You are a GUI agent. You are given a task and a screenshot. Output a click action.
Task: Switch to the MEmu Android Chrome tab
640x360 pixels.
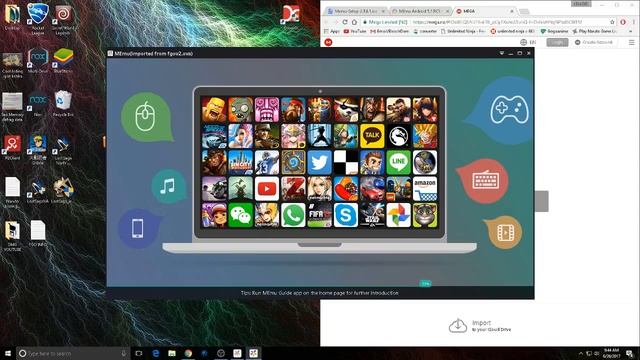click(420, 11)
